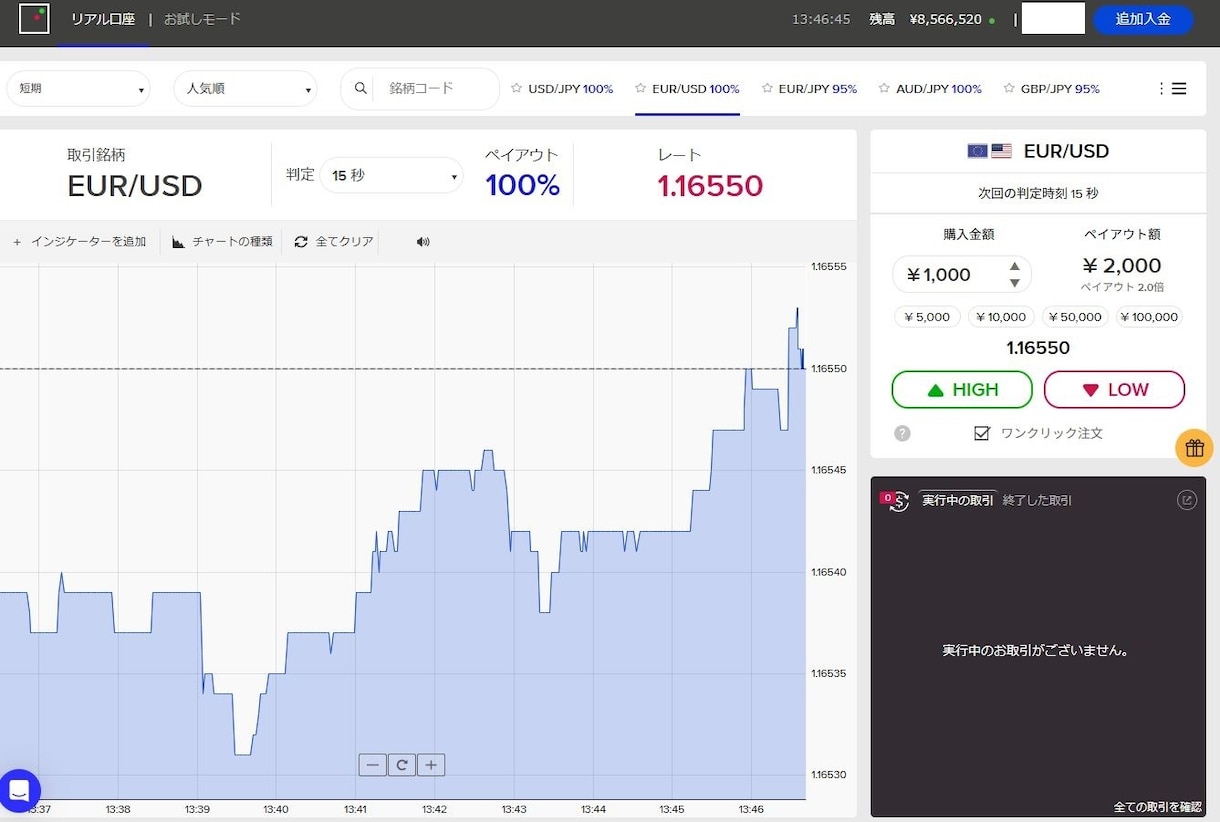This screenshot has height=822, width=1220.
Task: Click the platform logo icon
Action: tap(34, 19)
